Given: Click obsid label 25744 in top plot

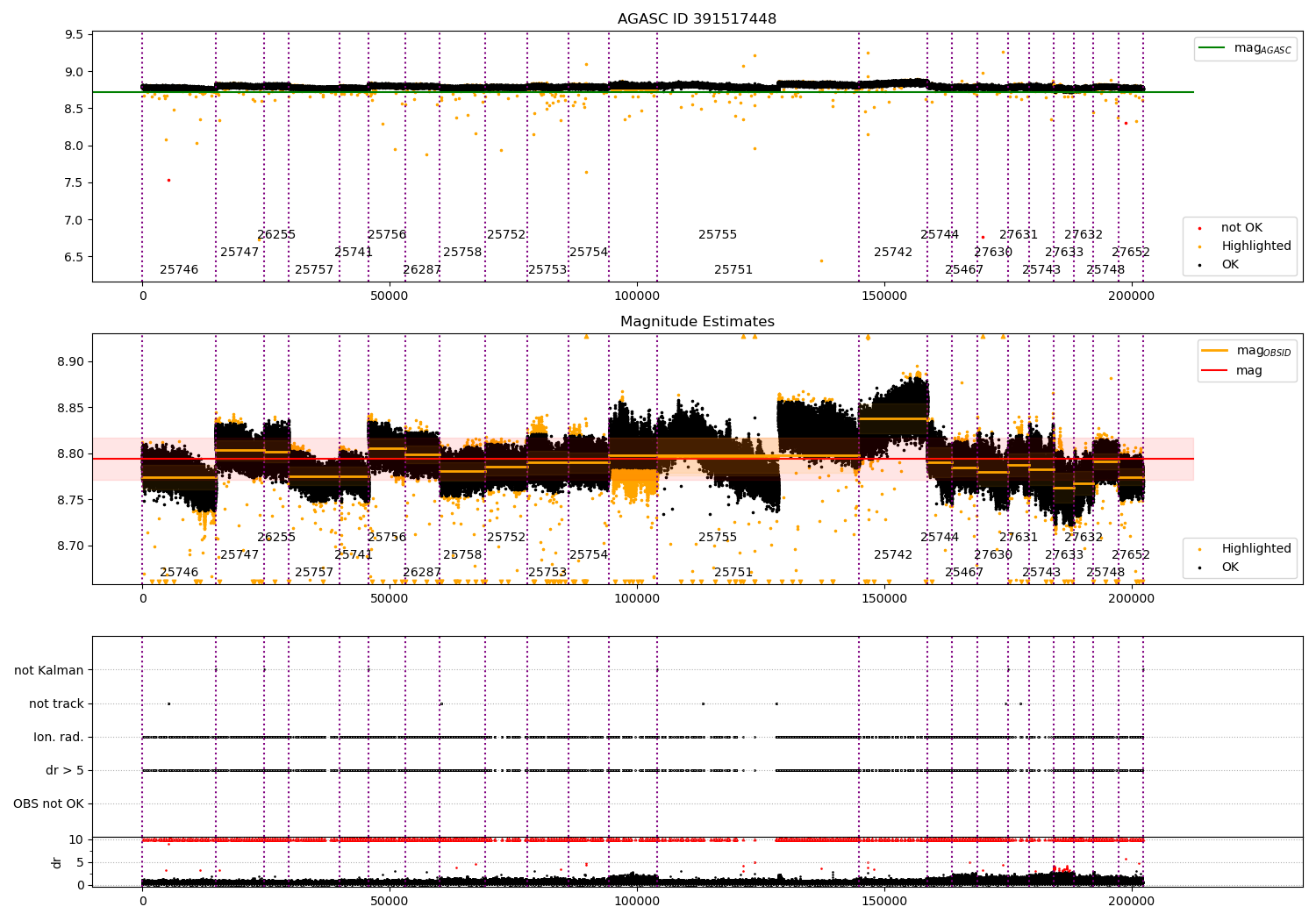Looking at the screenshot, I should pyautogui.click(x=940, y=235).
